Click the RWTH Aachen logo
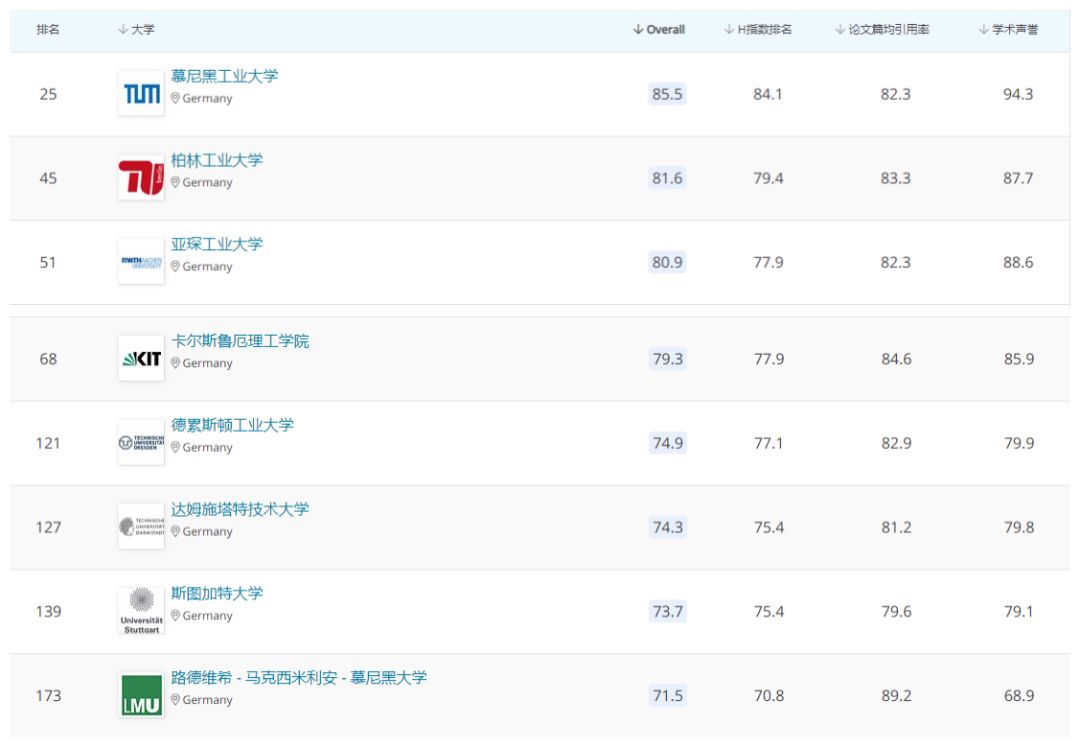The width and height of the screenshot is (1080, 747). (141, 262)
